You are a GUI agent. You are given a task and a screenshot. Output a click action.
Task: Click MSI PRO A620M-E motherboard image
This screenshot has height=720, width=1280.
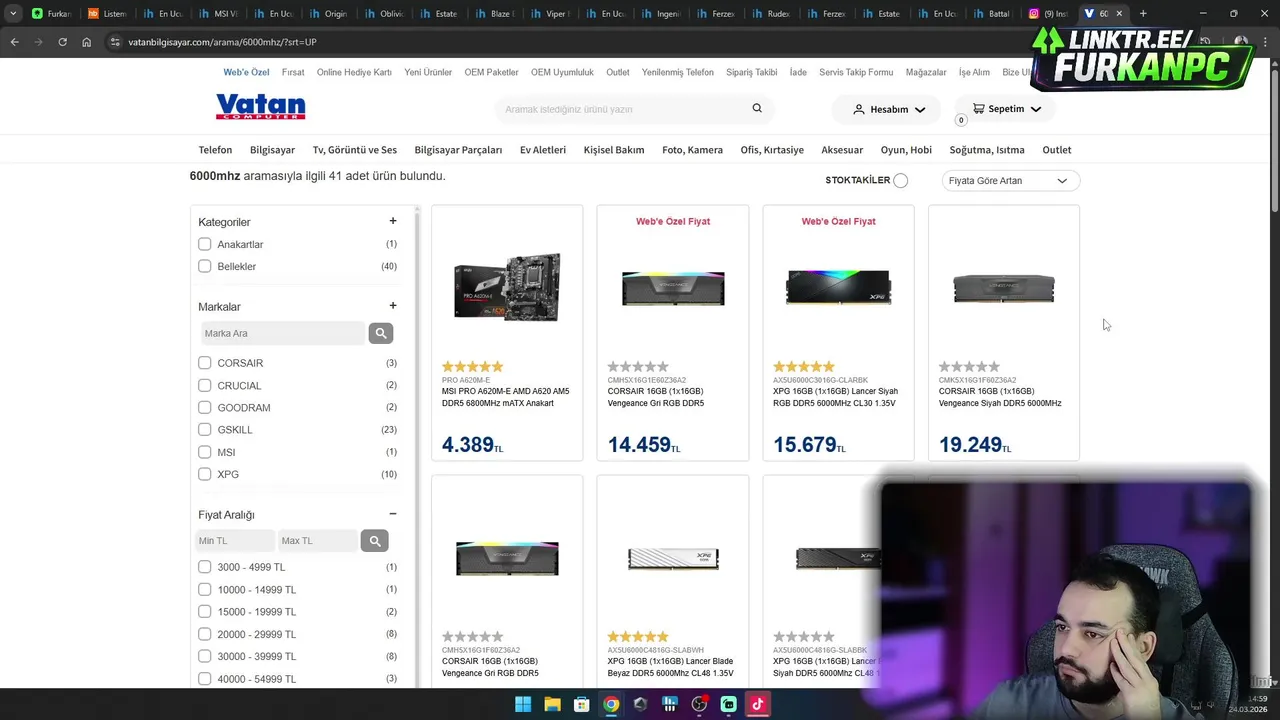pyautogui.click(x=507, y=288)
